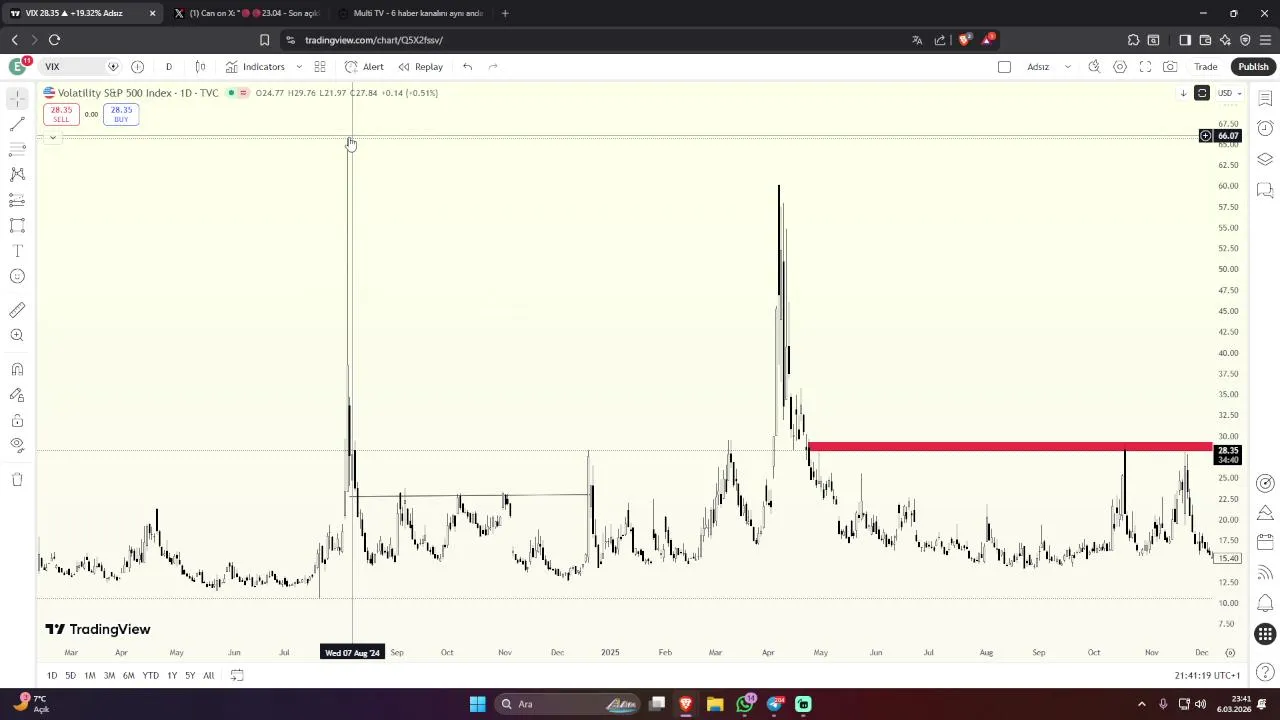
Task: Open the forecasting and measurement tools
Action: pyautogui.click(x=17, y=200)
